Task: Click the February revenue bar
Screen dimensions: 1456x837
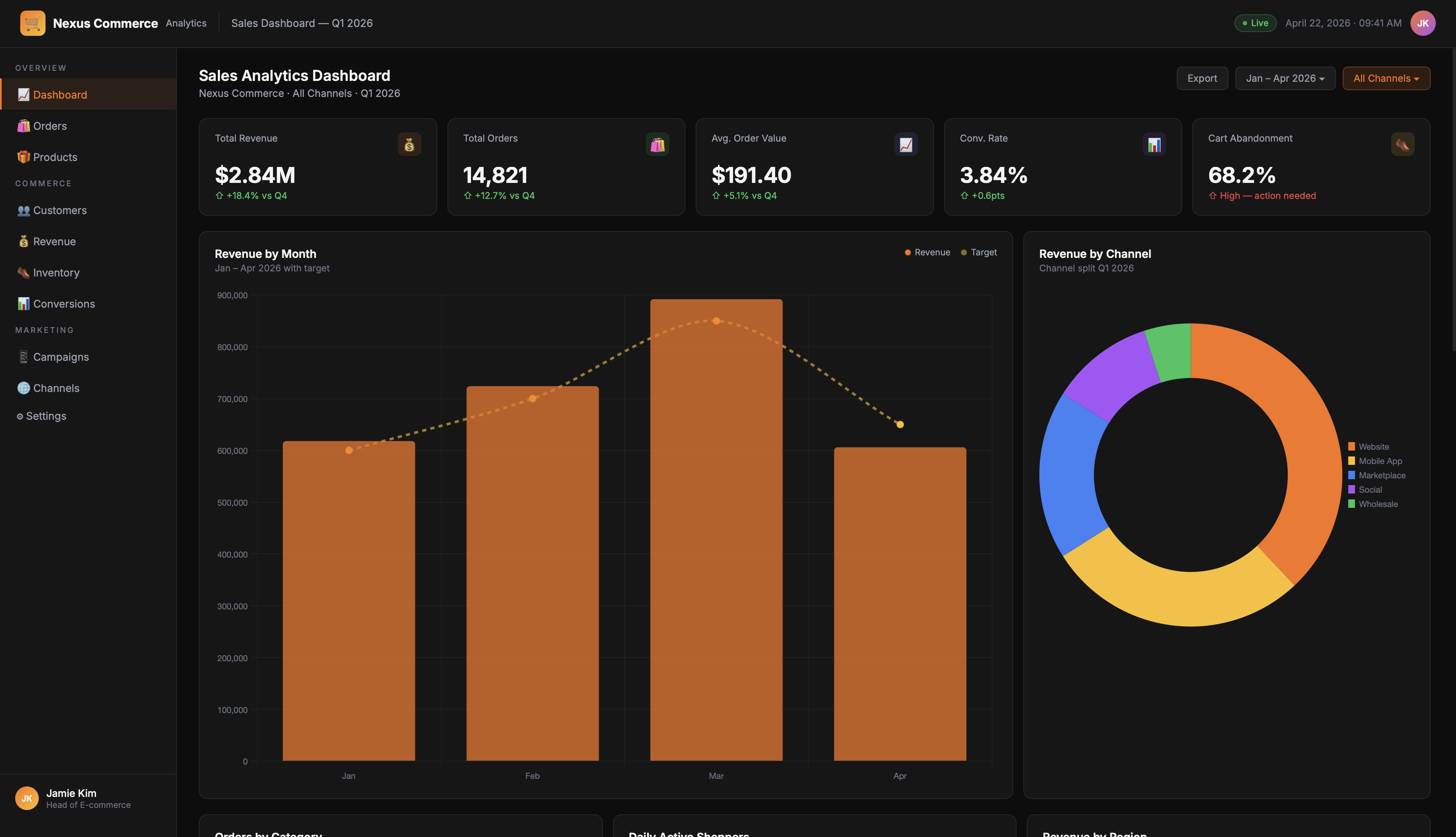Action: point(533,573)
